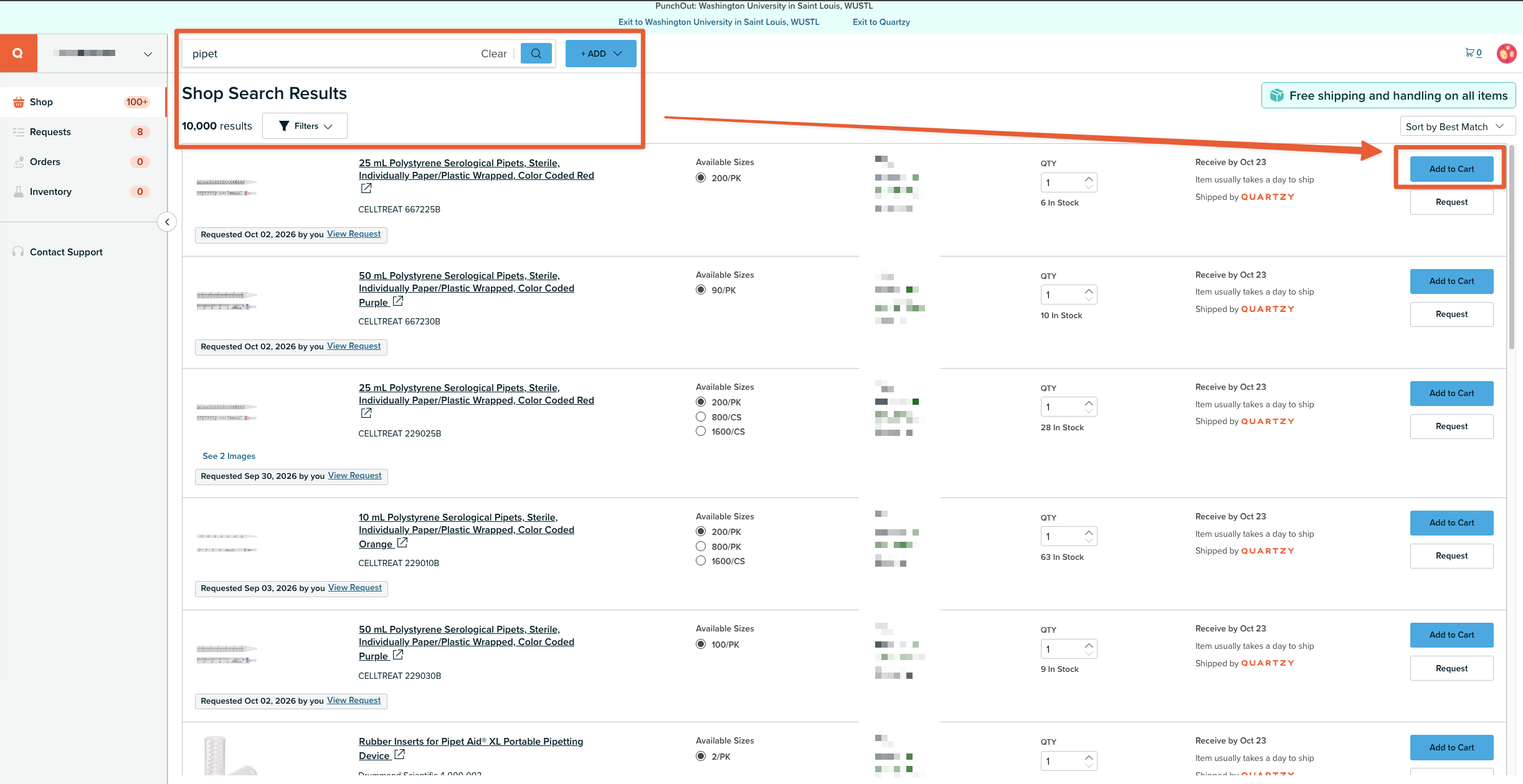The width and height of the screenshot is (1523, 784).
Task: Click the Orders icon in sidebar
Action: (19, 162)
